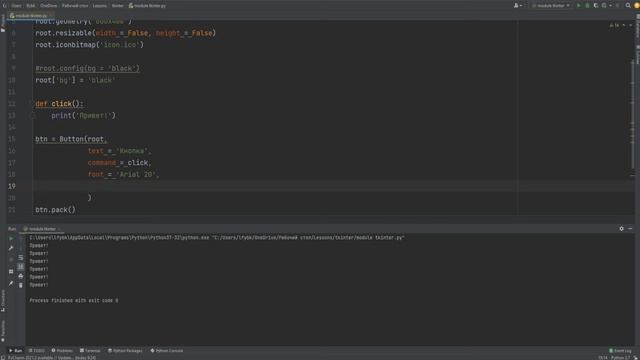Screen dimensions: 640x360
Task: Run the script with the green Run arrow in the top toolbar
Action: 578,6
